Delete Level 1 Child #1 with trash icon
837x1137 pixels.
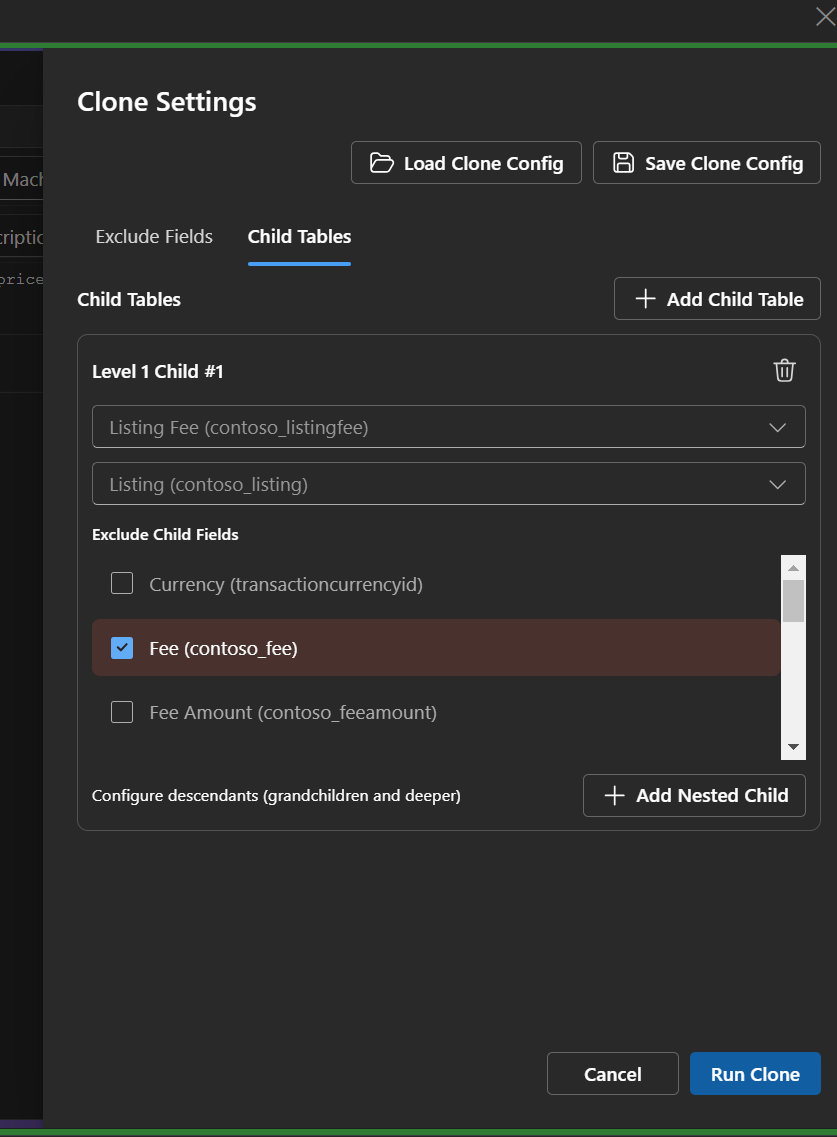tap(784, 371)
